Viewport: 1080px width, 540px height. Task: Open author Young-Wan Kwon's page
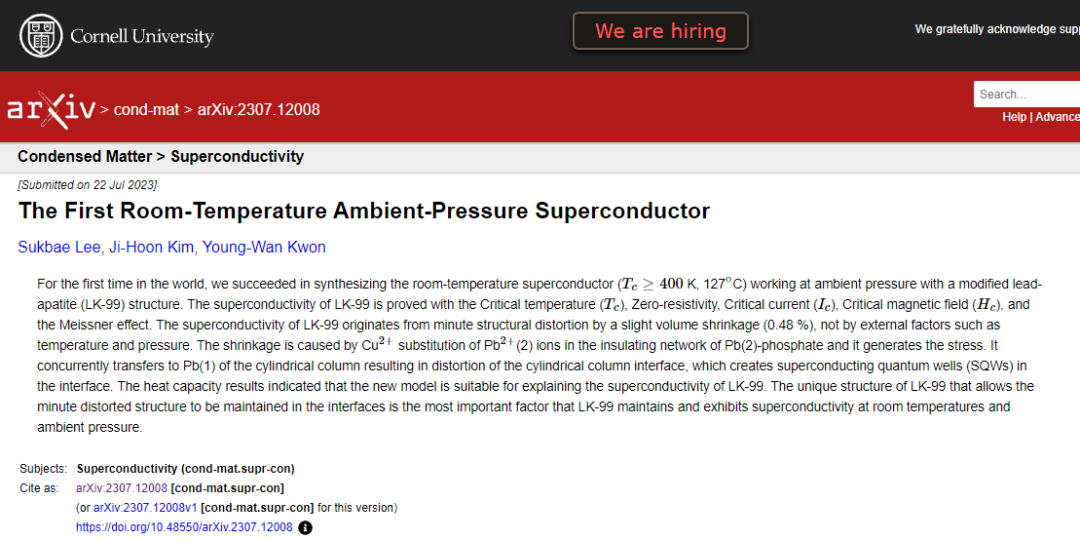click(x=264, y=247)
